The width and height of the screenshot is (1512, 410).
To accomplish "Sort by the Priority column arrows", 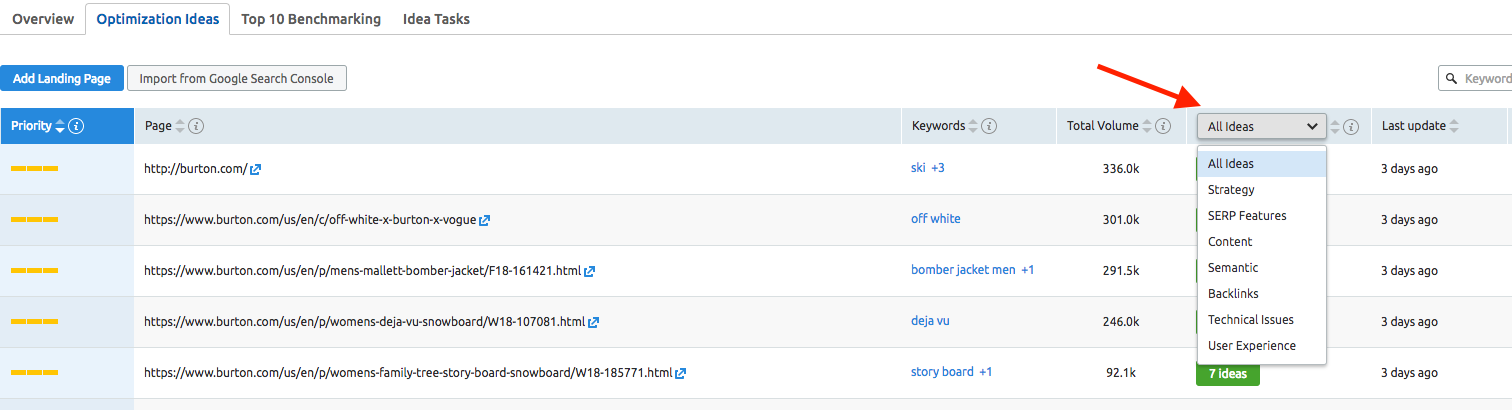I will (x=60, y=127).
